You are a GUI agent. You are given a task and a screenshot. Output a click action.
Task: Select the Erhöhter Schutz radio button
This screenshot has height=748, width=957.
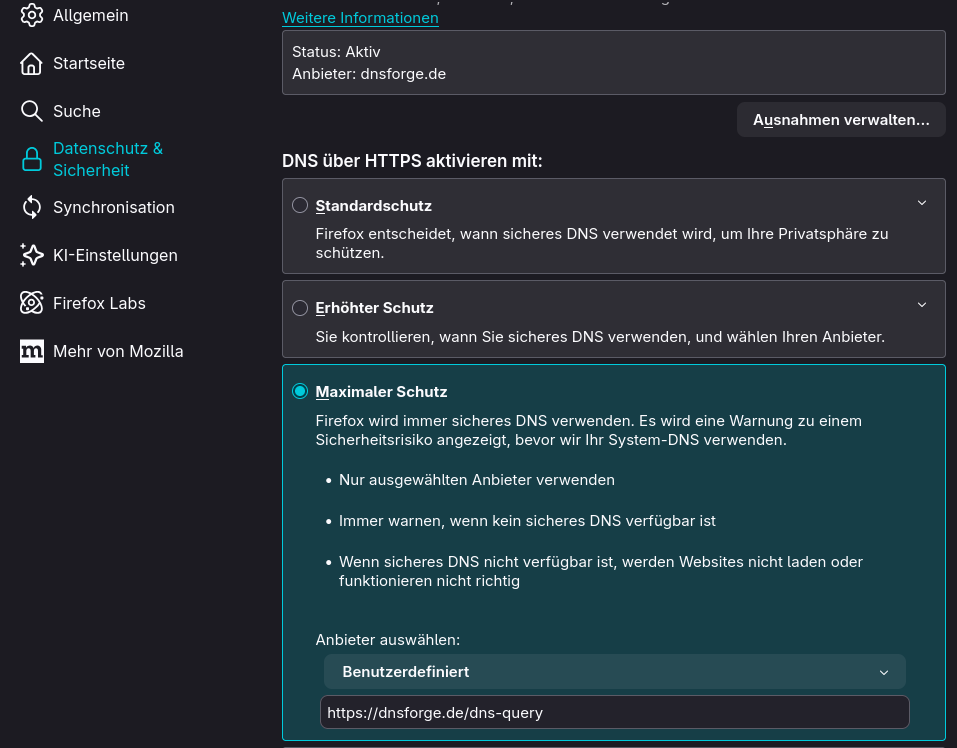[300, 307]
